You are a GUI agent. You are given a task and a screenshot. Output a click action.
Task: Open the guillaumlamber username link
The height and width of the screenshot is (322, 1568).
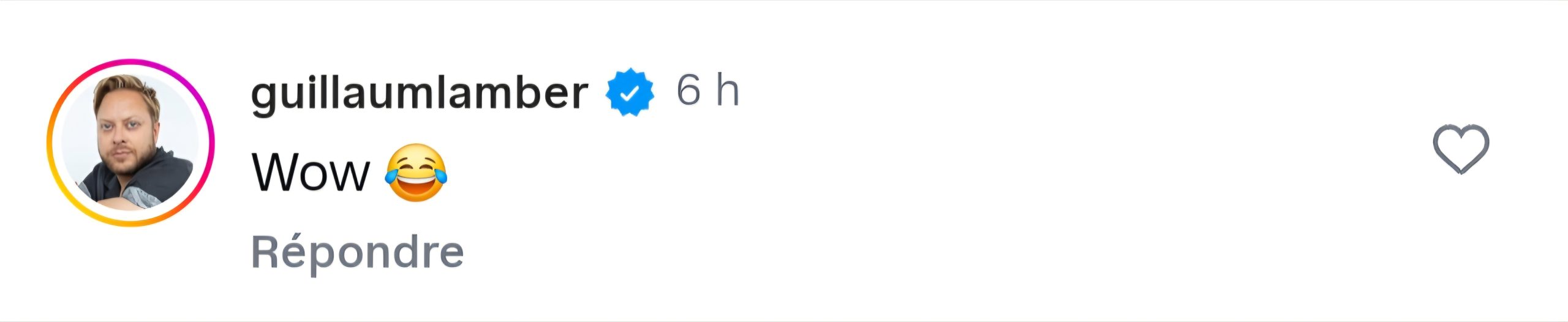[x=420, y=94]
